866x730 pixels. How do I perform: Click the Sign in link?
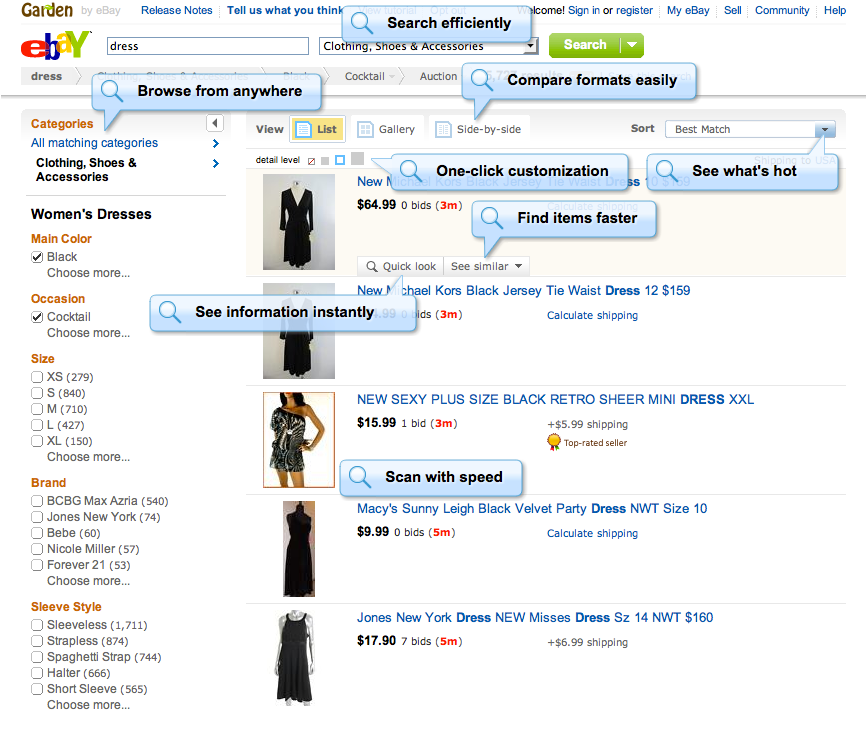(584, 10)
